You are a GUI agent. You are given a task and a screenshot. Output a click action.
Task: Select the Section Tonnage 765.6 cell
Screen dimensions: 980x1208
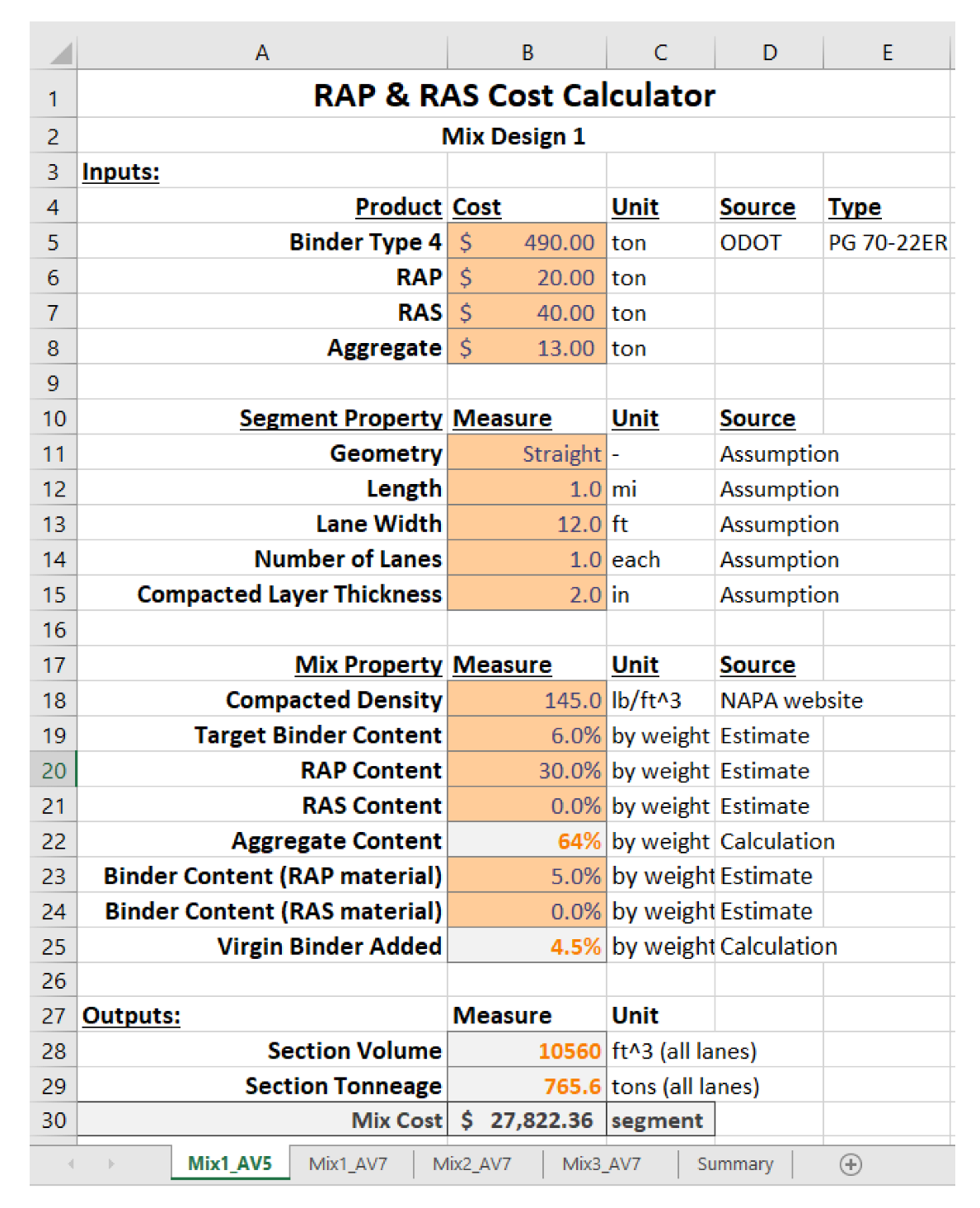coord(527,1086)
